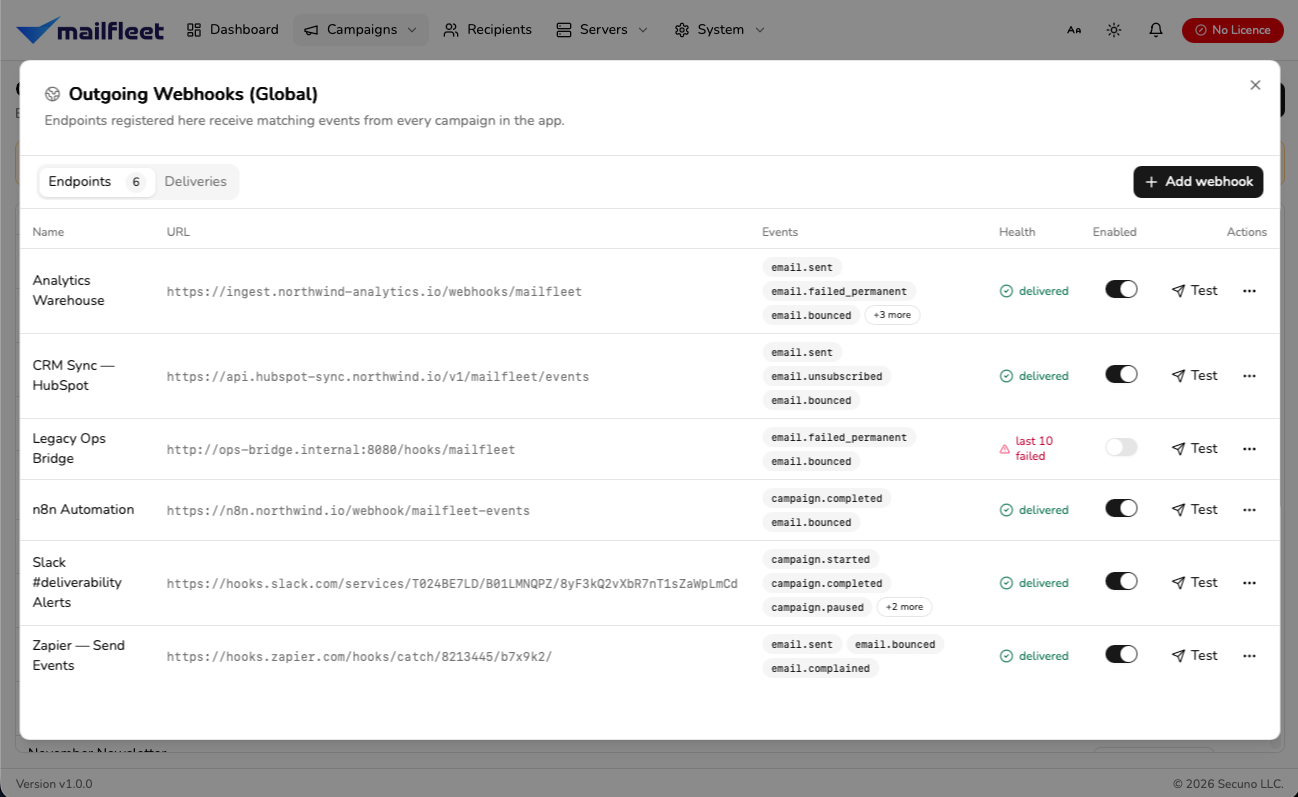Click the n8n.northwind.io webhook URL
The width and height of the screenshot is (1298, 797).
tap(348, 511)
